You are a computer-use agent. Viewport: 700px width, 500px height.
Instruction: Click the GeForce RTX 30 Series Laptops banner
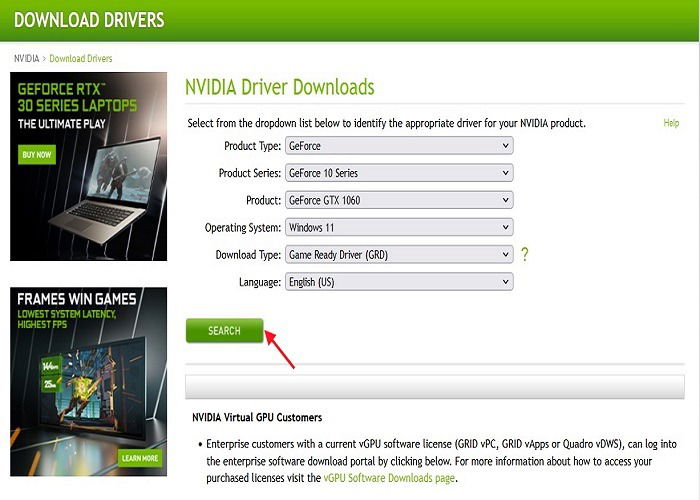88,167
